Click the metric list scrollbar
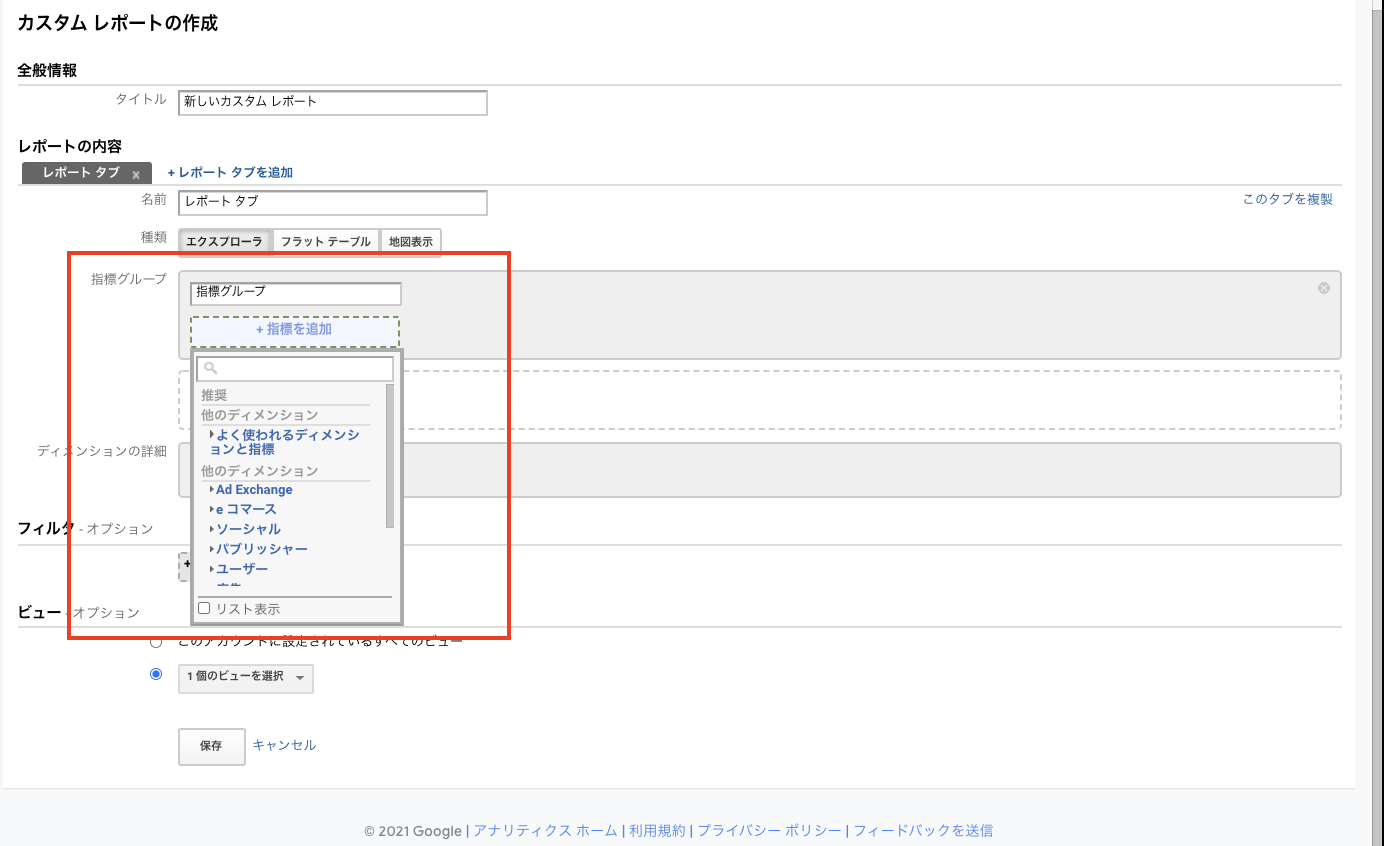 point(390,456)
